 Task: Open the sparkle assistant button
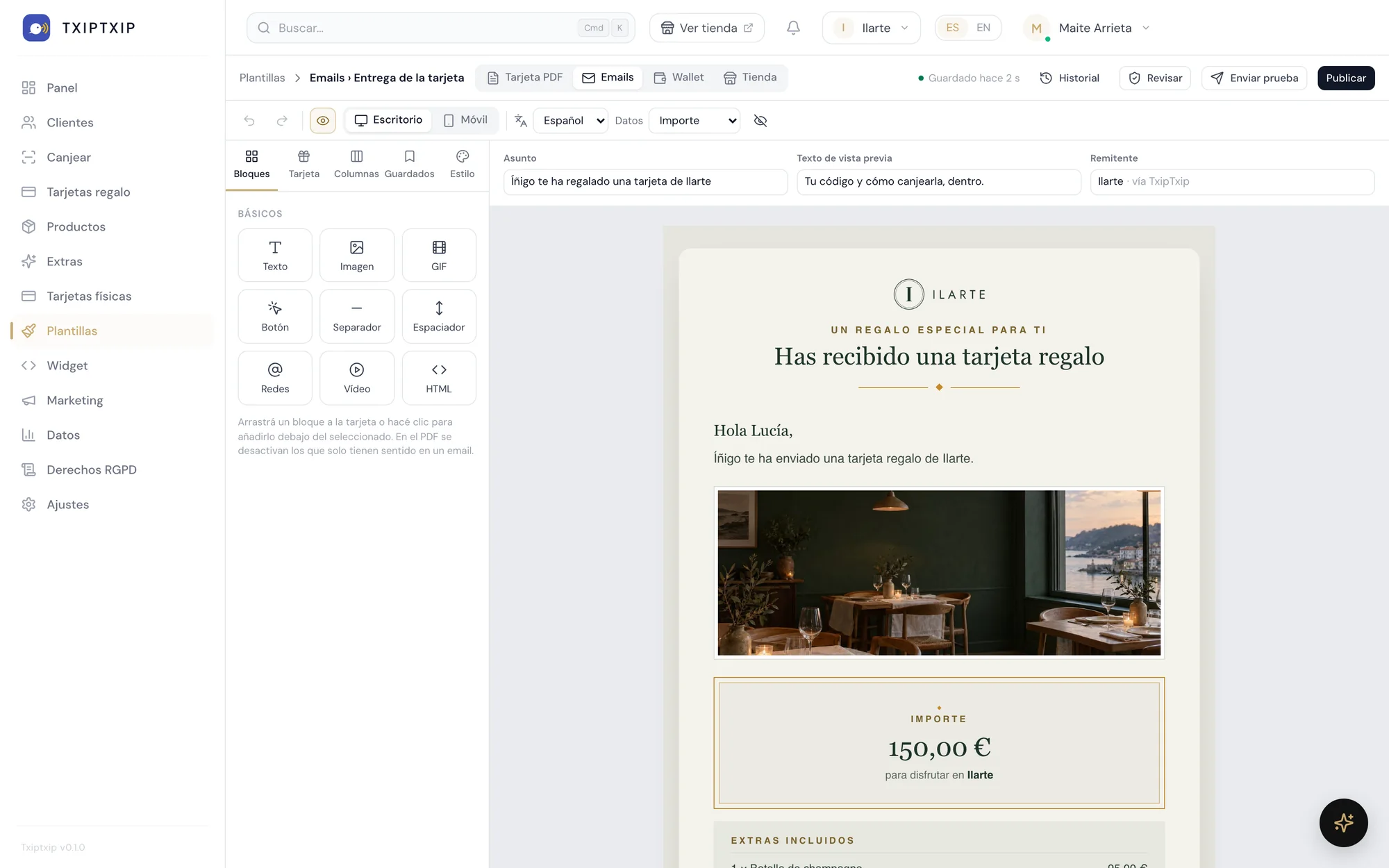point(1343,822)
